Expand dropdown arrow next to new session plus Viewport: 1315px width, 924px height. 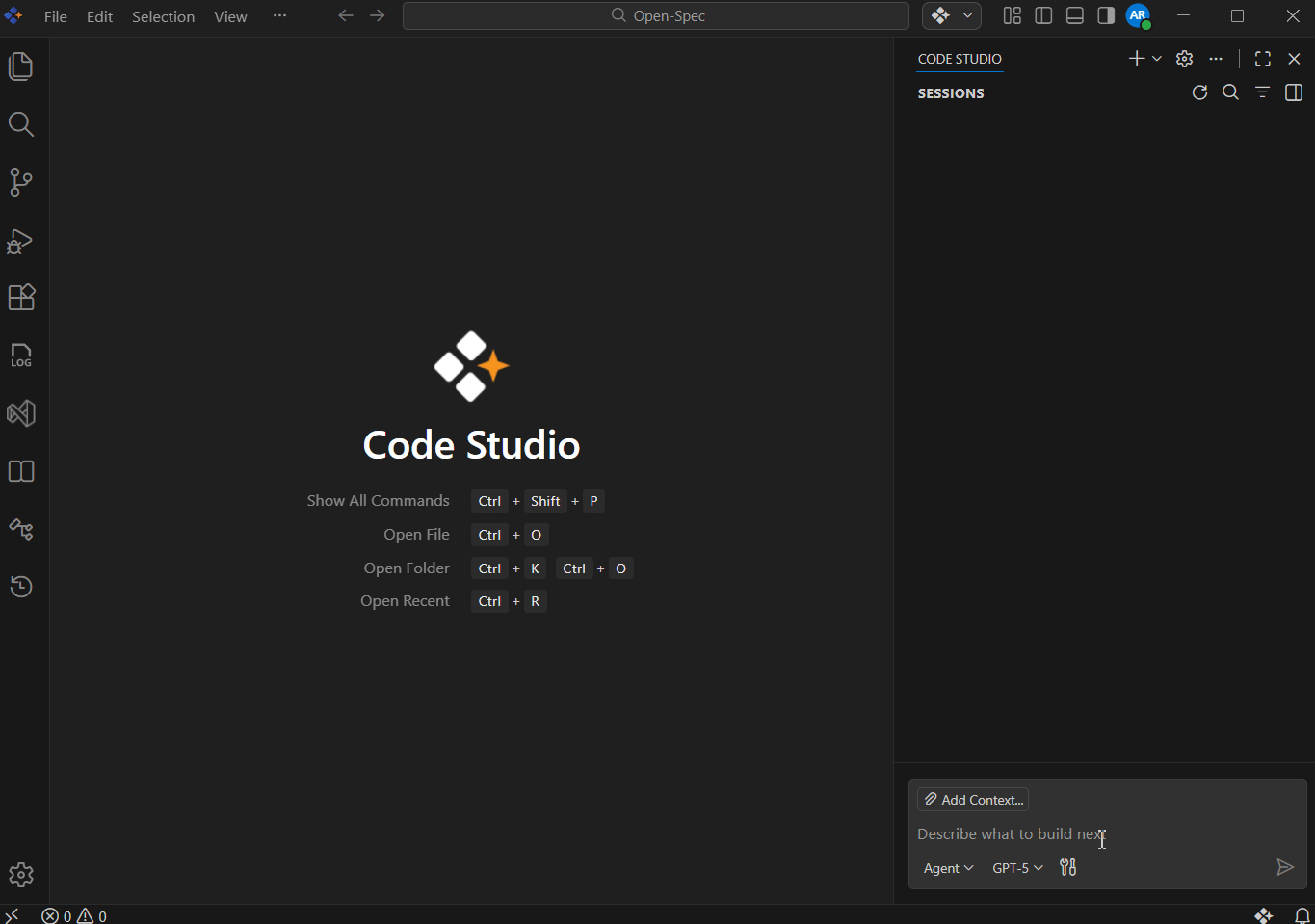pyautogui.click(x=1157, y=59)
